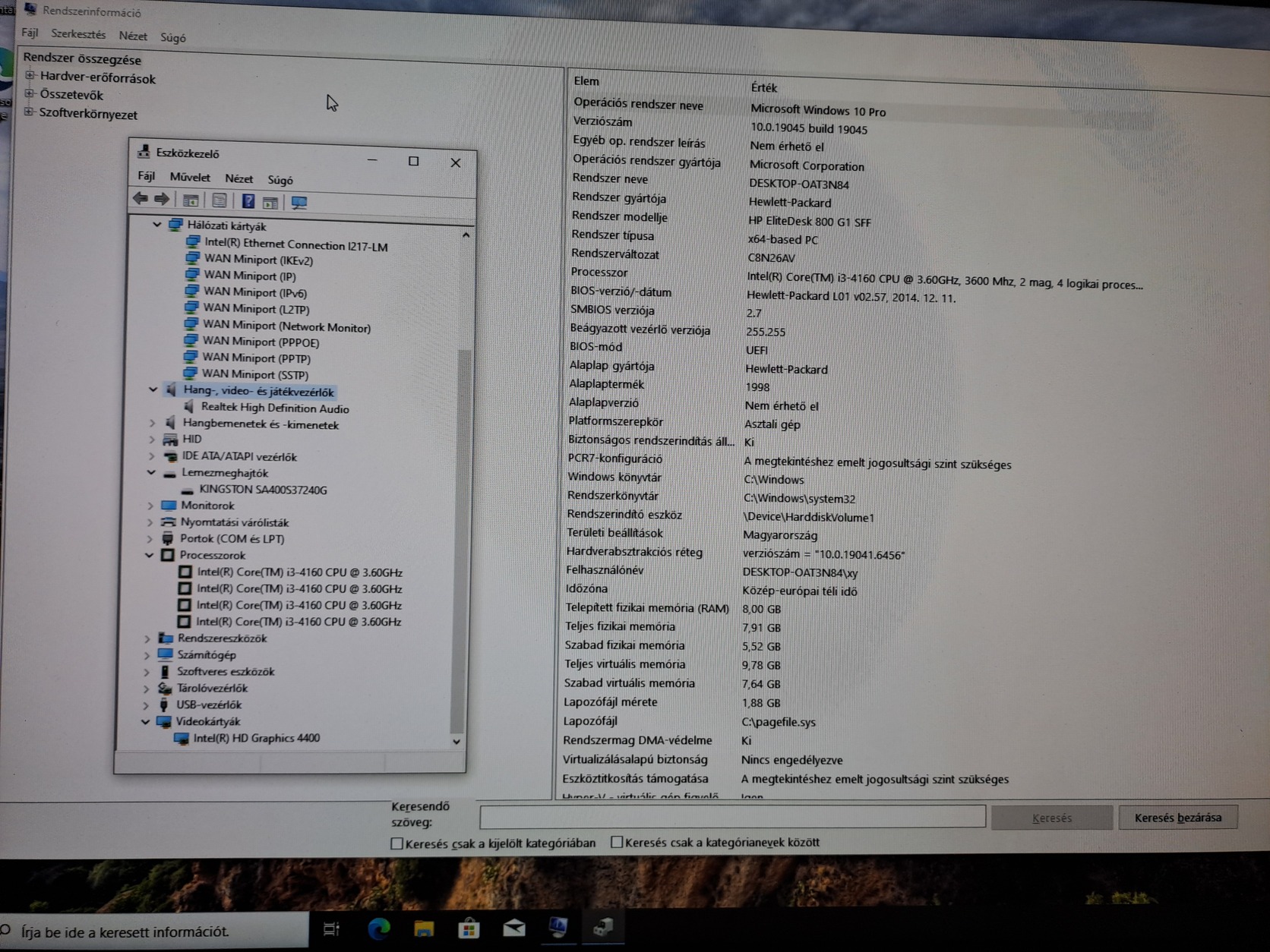
Task: Expand the USB-vezérlők category
Action: tap(147, 705)
